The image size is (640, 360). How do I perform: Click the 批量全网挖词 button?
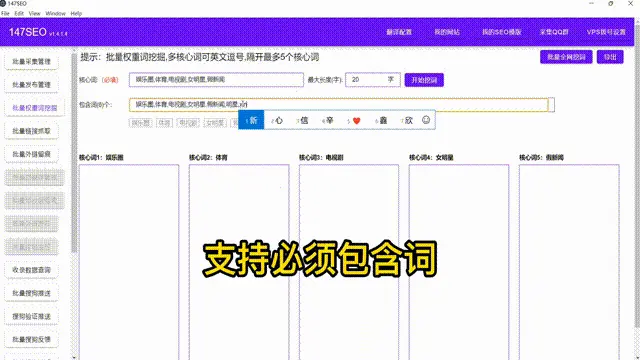(x=566, y=57)
